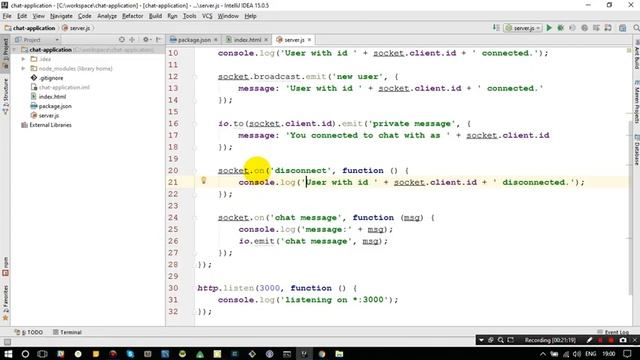This screenshot has width=640, height=360.
Task: Click the collapse all icon in Project panel
Action: click(132, 40)
